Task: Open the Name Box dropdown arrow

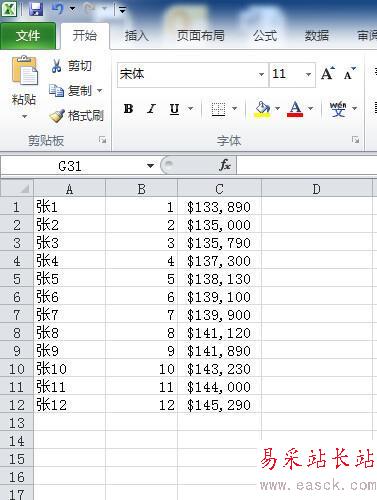Action: click(150, 166)
